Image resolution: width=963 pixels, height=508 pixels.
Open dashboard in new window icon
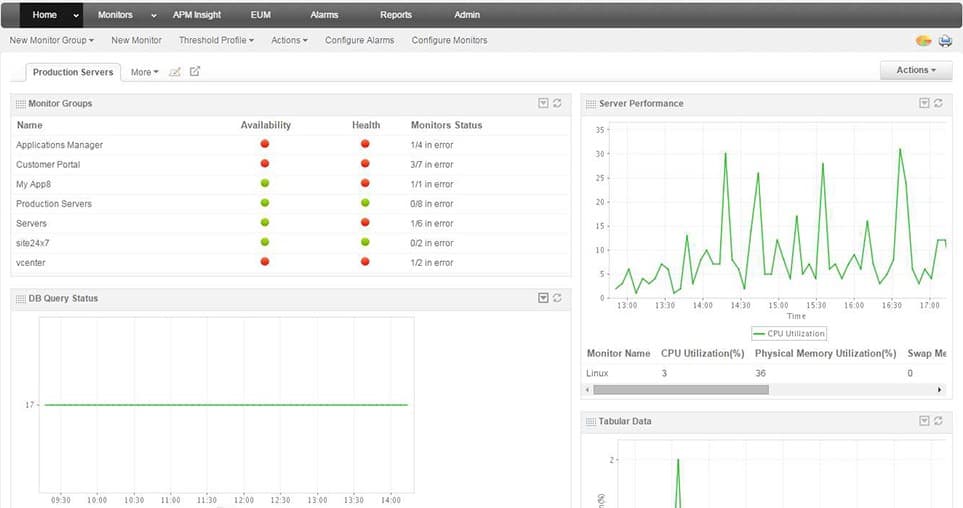(195, 71)
